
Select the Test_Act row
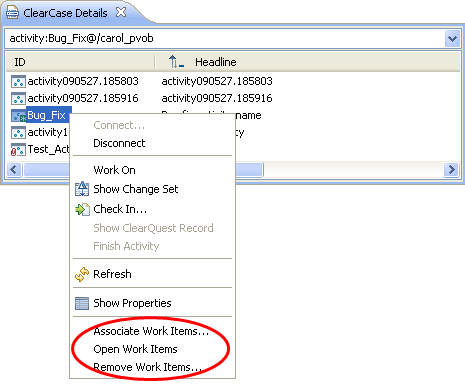(49, 149)
